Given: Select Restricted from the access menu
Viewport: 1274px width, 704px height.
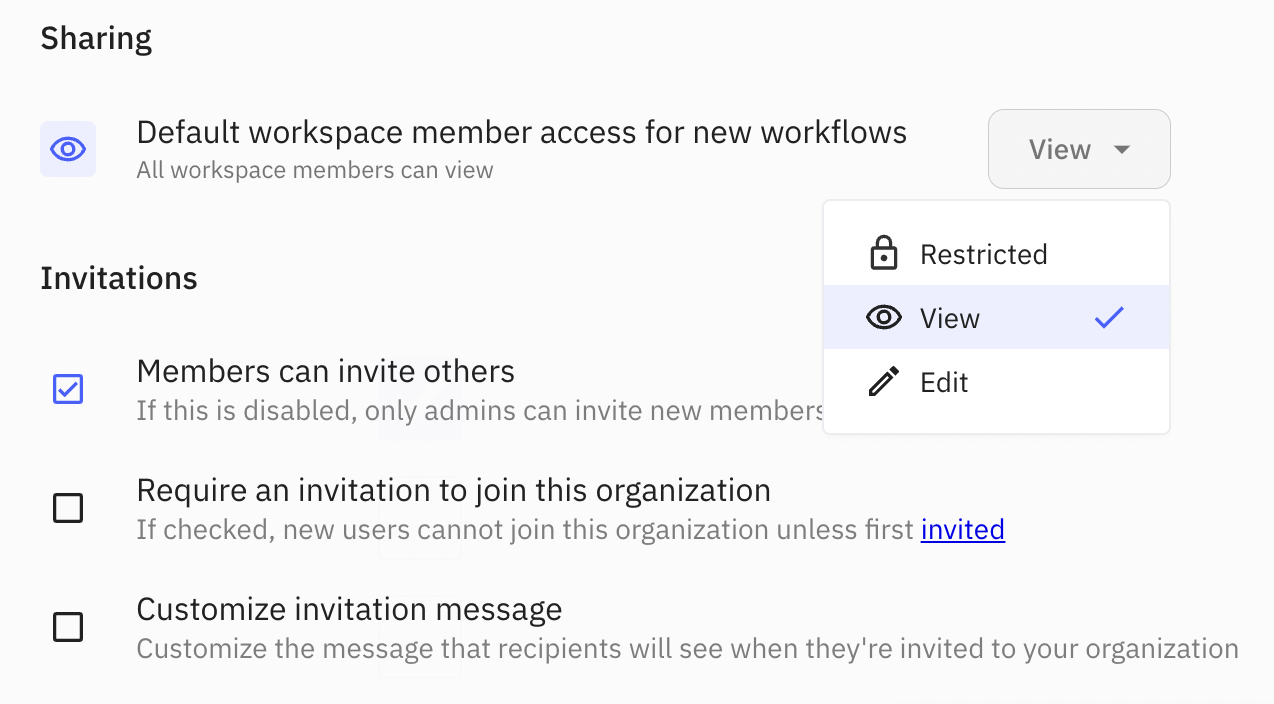Looking at the screenshot, I should click(x=983, y=254).
